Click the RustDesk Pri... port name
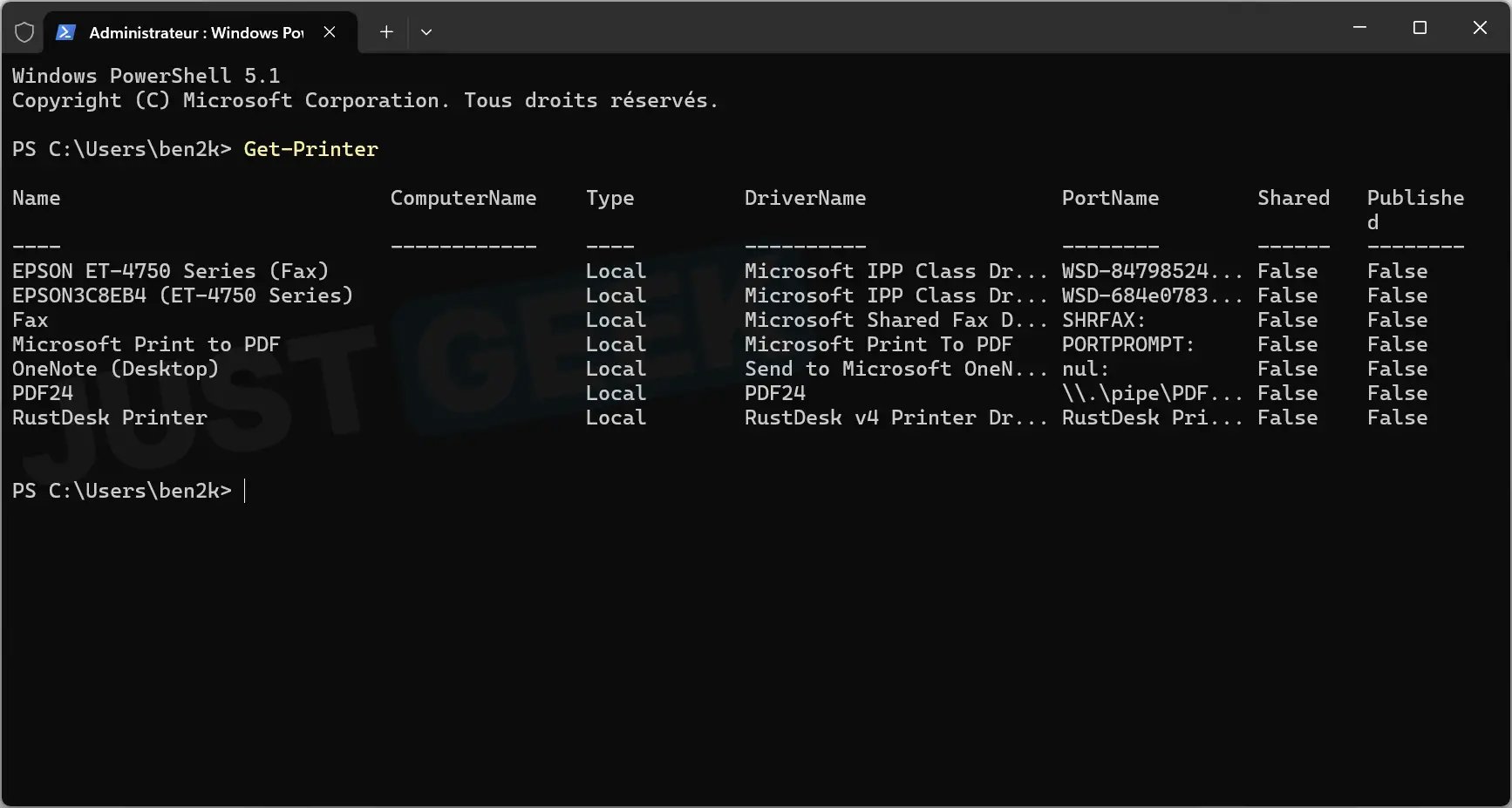The height and width of the screenshot is (808, 1512). (1152, 418)
